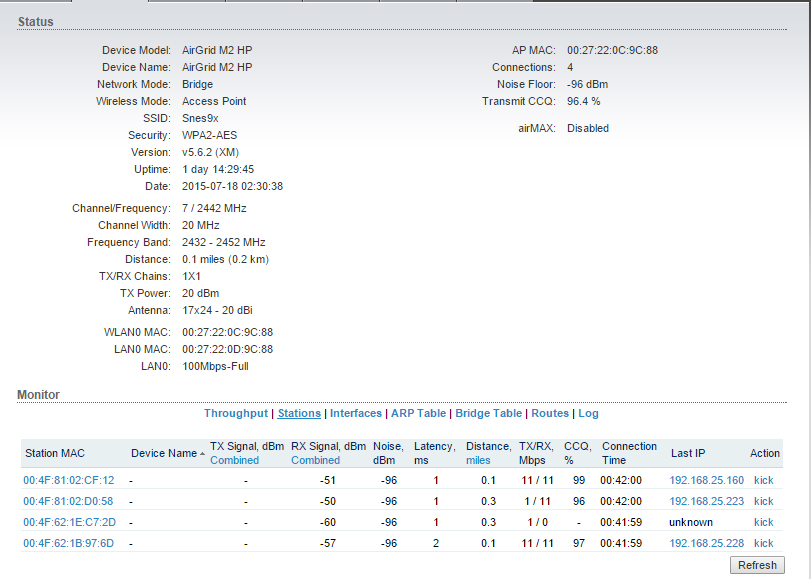811x579 pixels.
Task: Sort table by Device Name arrow
Action: point(202,454)
